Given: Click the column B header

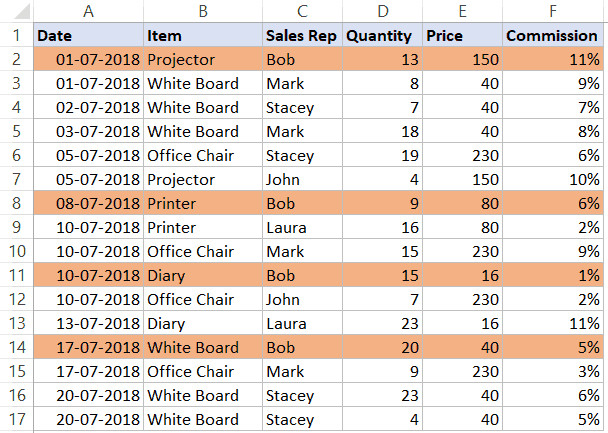Looking at the screenshot, I should [x=202, y=12].
